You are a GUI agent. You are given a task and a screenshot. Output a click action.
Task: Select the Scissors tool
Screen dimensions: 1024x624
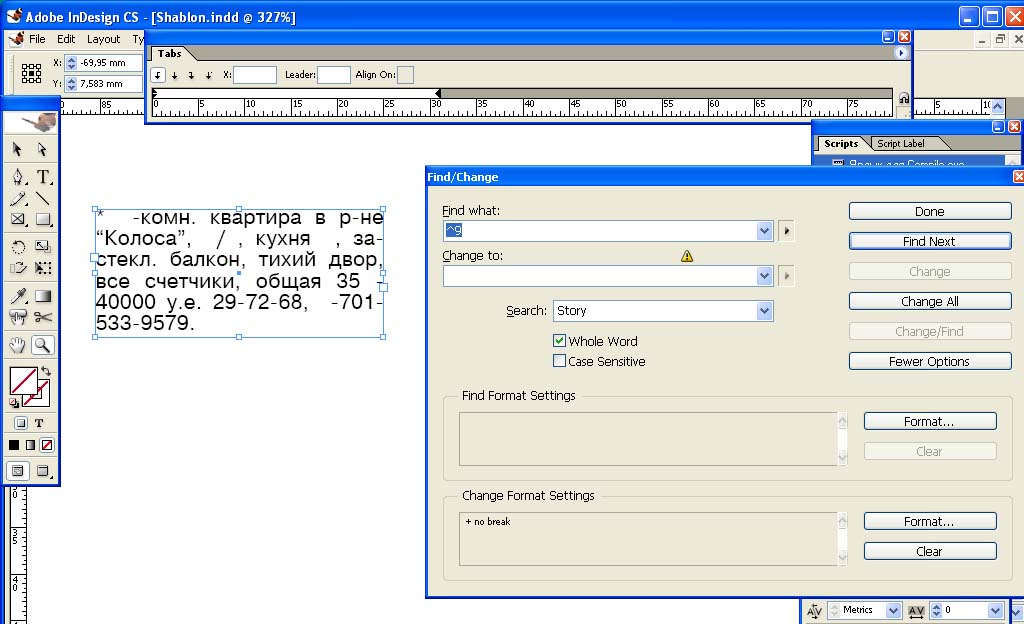[43, 317]
